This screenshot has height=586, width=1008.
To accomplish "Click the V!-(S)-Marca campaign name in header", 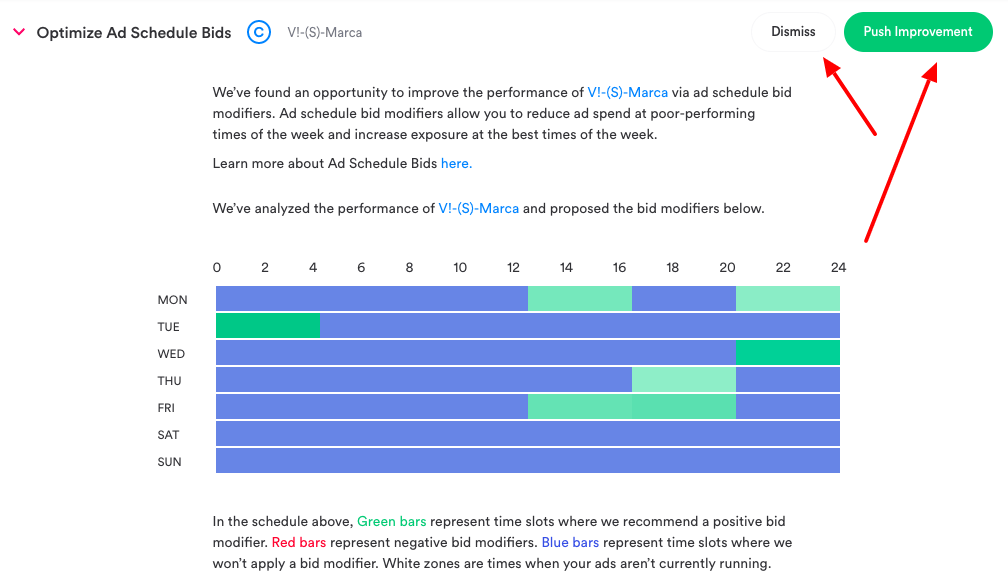I will point(325,33).
